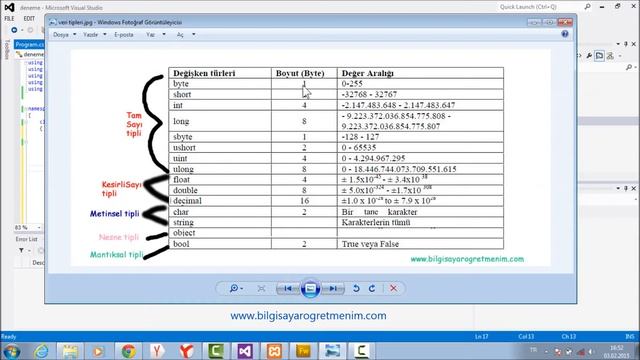Pin the lower right Visual Studio panel

[626, 188]
